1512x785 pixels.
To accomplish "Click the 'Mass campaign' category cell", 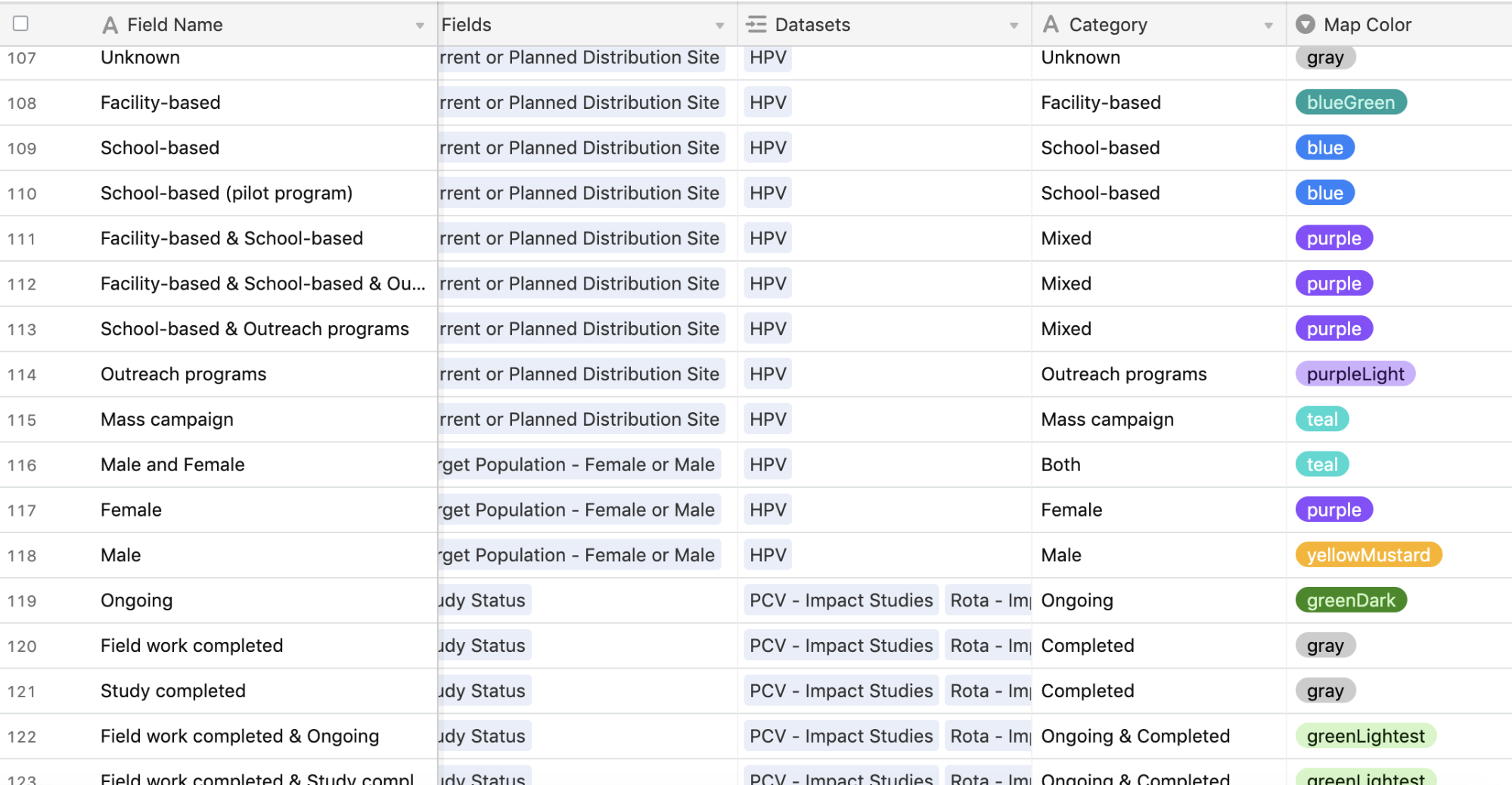I will click(x=1107, y=420).
